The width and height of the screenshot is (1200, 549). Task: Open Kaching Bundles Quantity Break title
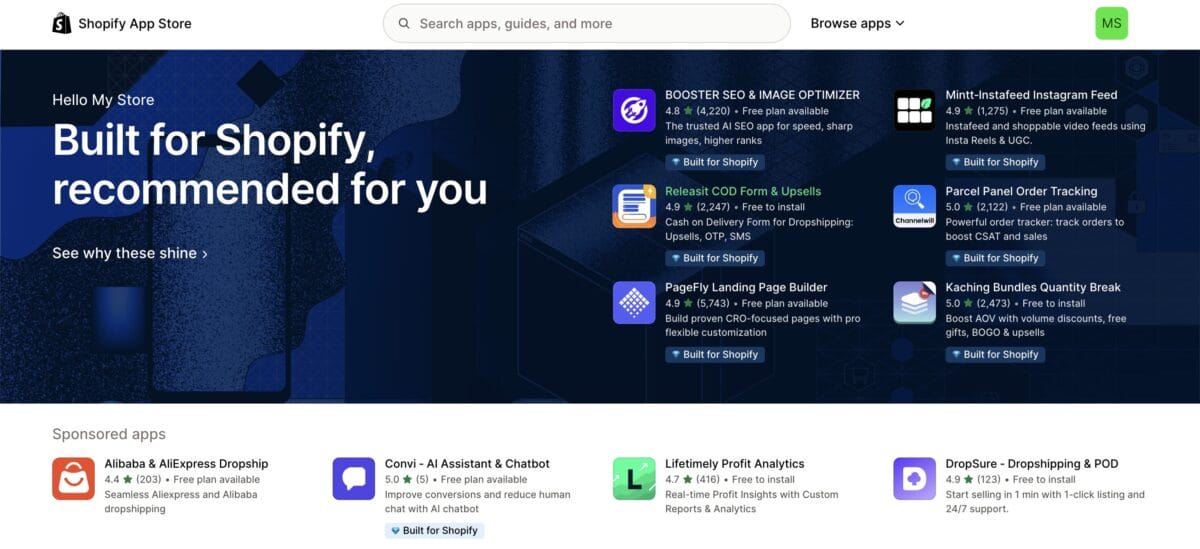1033,287
